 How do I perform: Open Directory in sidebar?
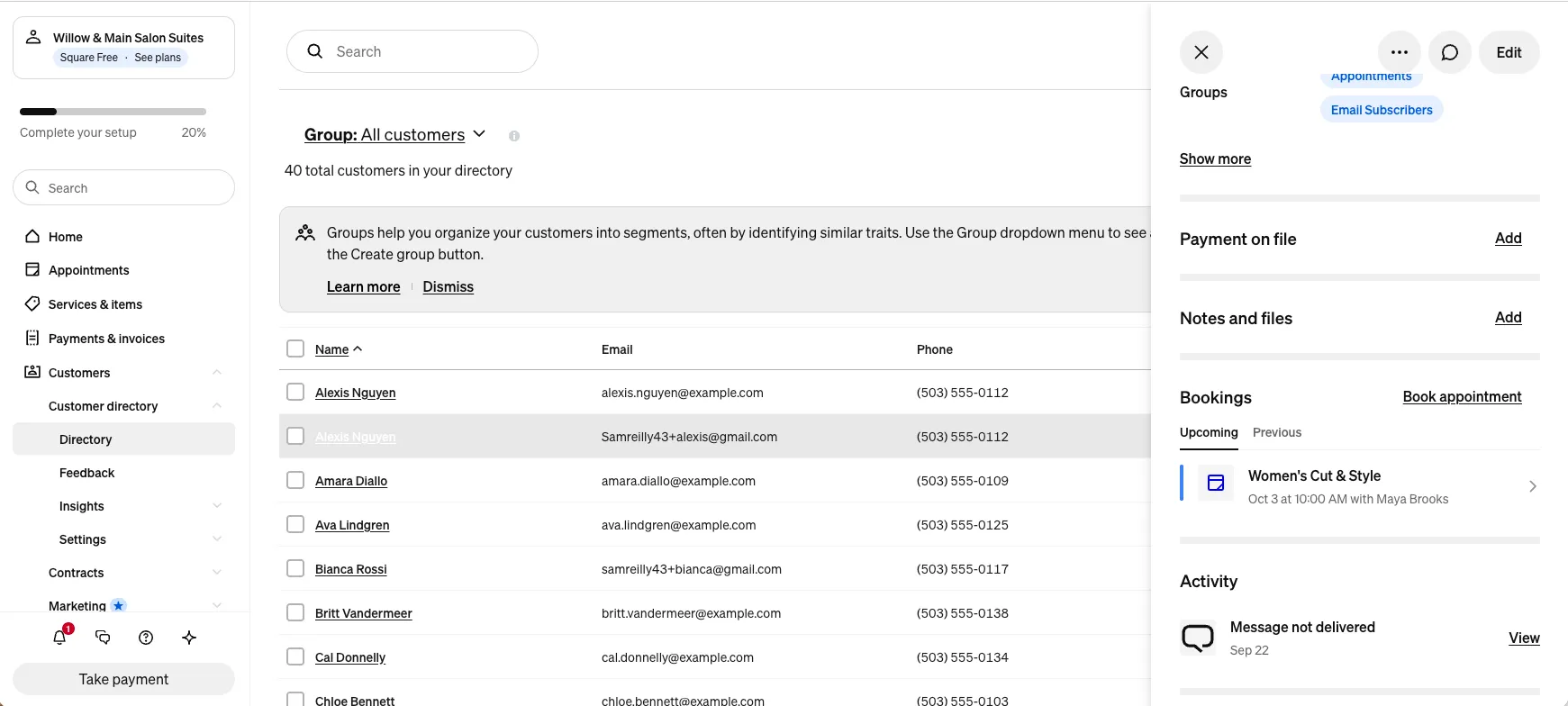[x=123, y=439]
